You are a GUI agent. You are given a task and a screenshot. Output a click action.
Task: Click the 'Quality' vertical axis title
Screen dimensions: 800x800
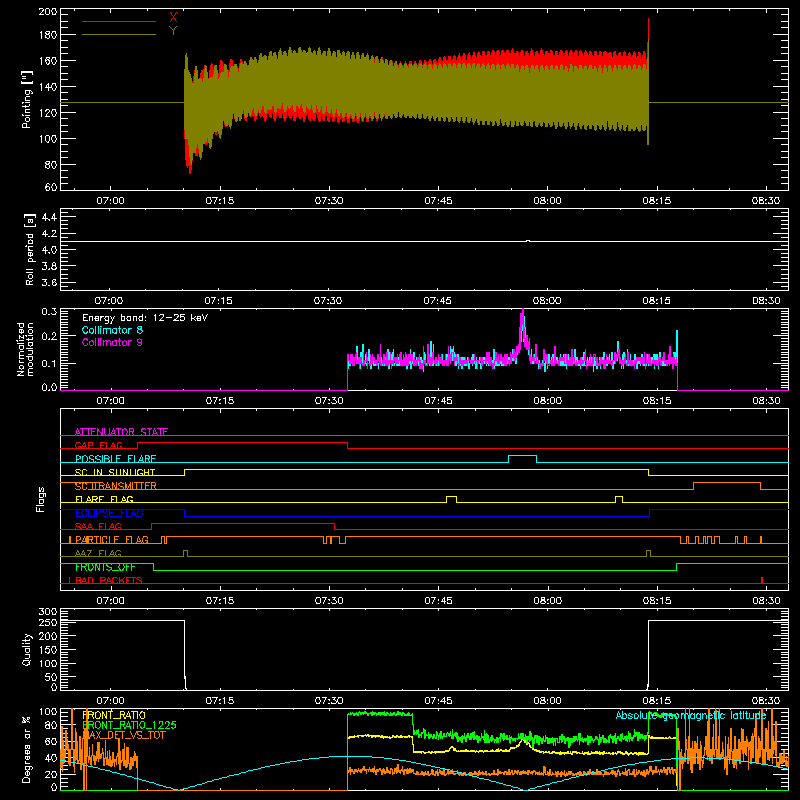tap(27, 649)
